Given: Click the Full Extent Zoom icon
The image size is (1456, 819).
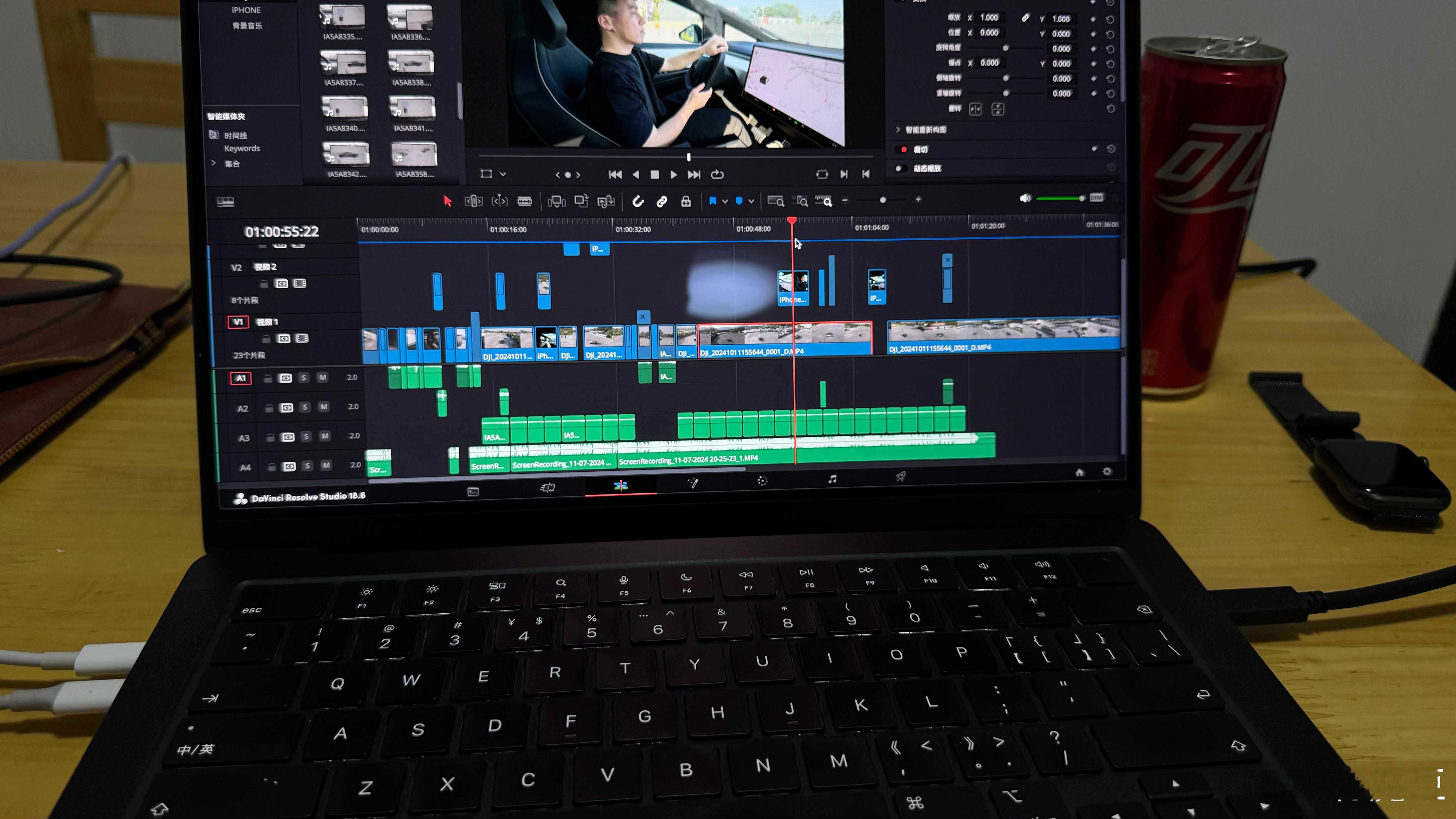Looking at the screenshot, I should (775, 201).
